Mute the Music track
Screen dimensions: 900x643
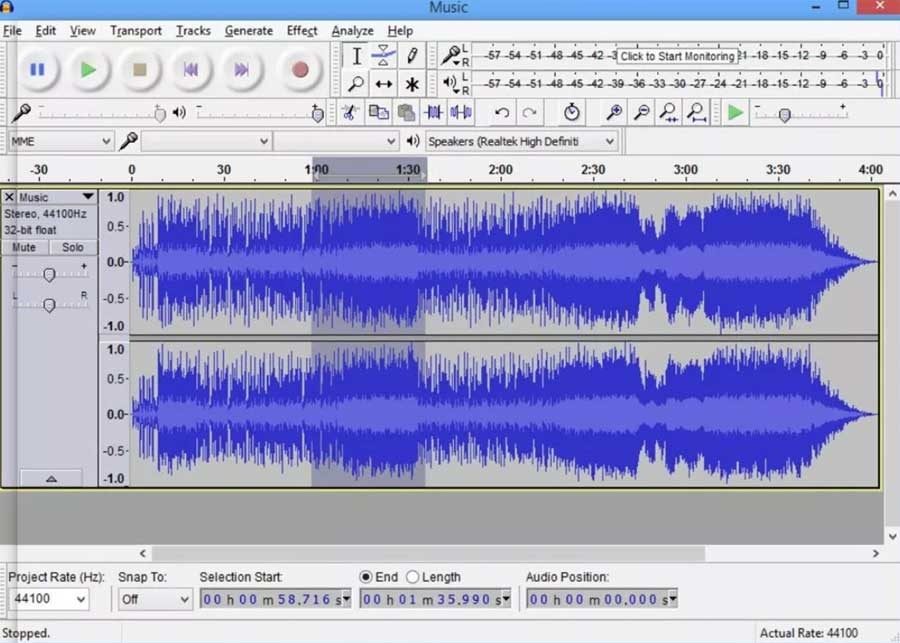click(x=24, y=247)
